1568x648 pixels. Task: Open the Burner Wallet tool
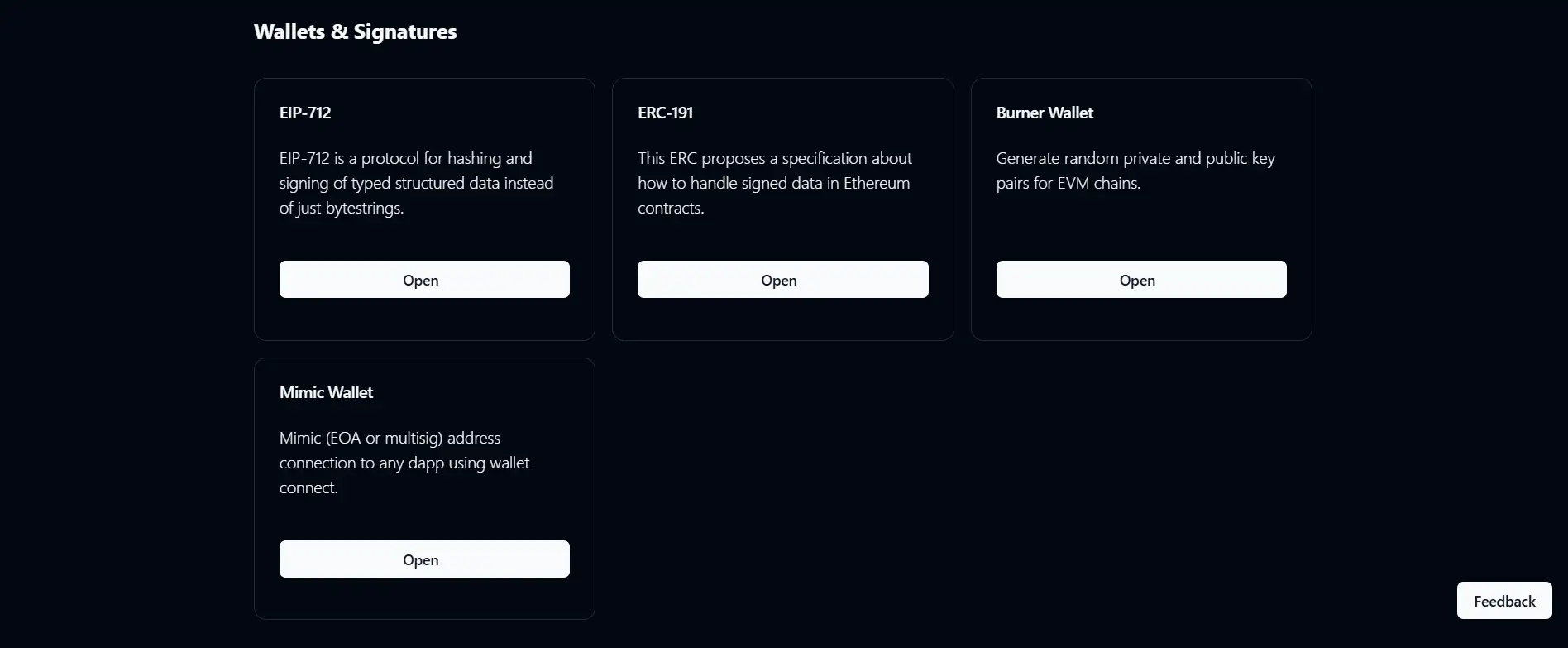pos(1140,280)
